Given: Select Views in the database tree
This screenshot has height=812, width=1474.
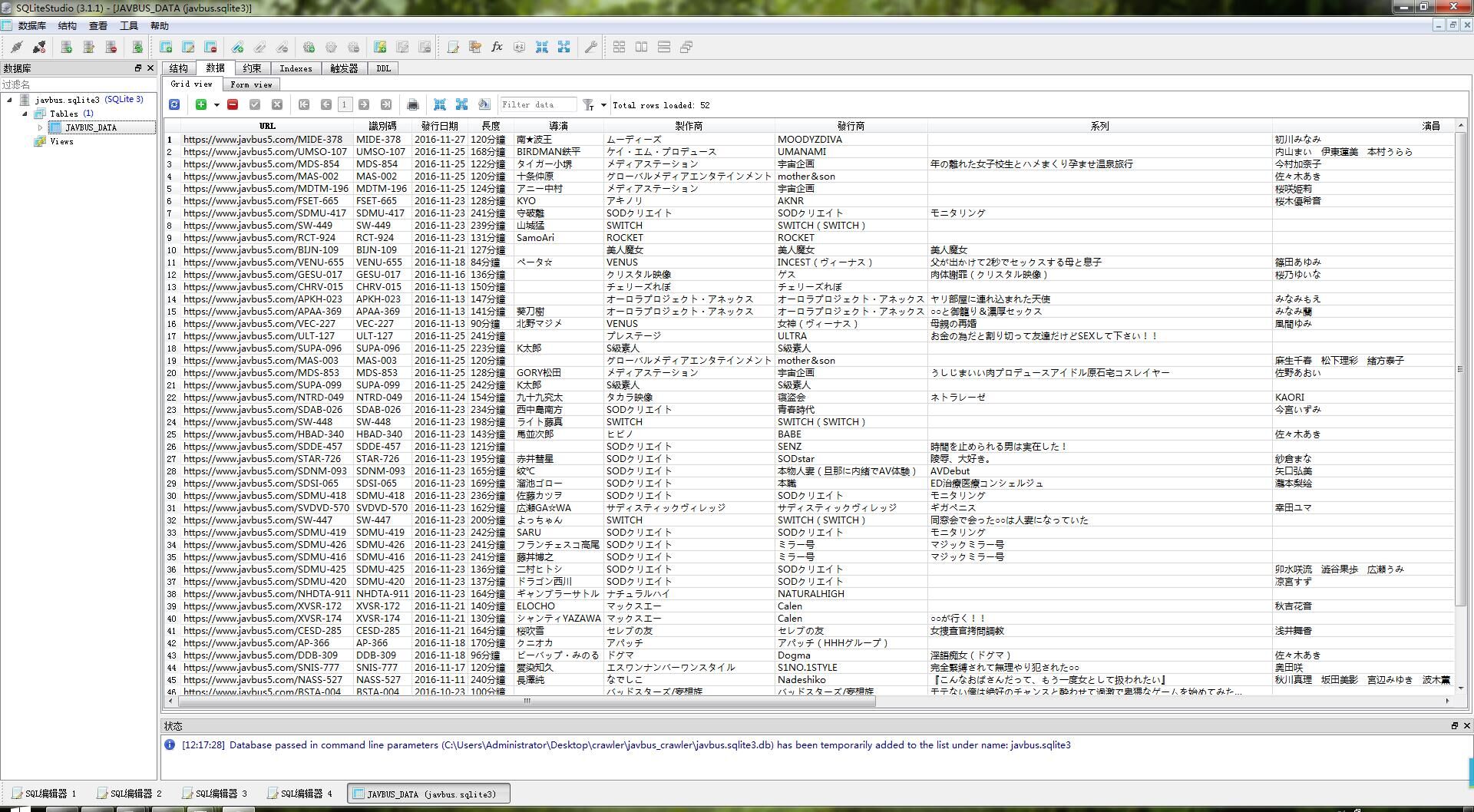Looking at the screenshot, I should pos(61,141).
